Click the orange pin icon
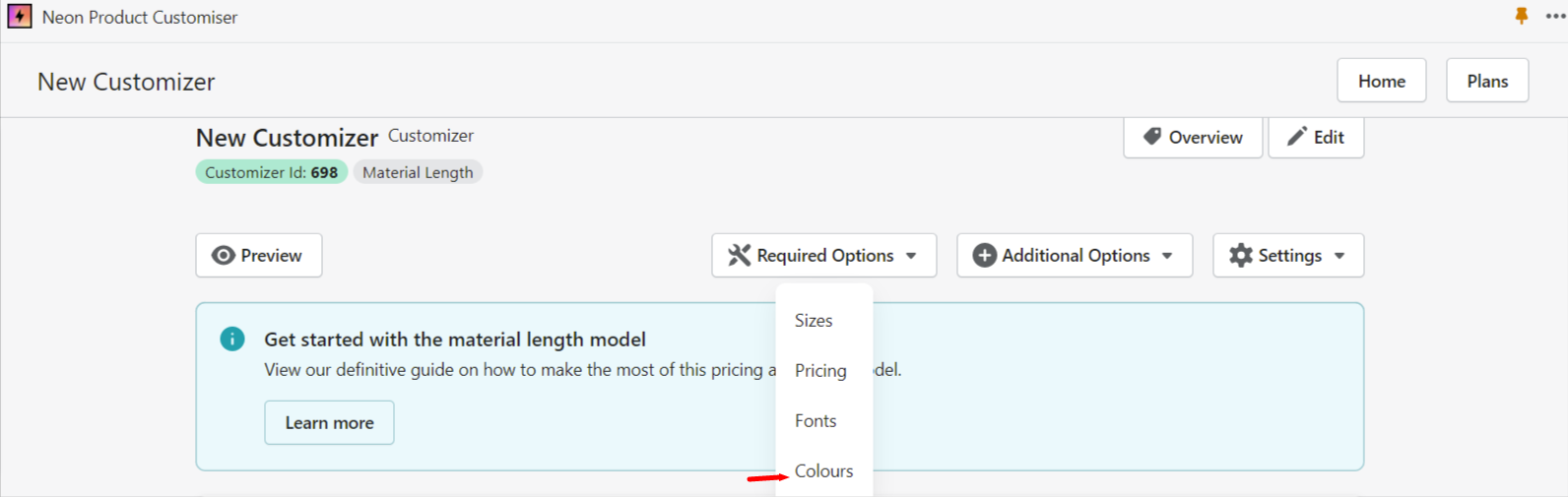1568x497 pixels. pyautogui.click(x=1522, y=16)
